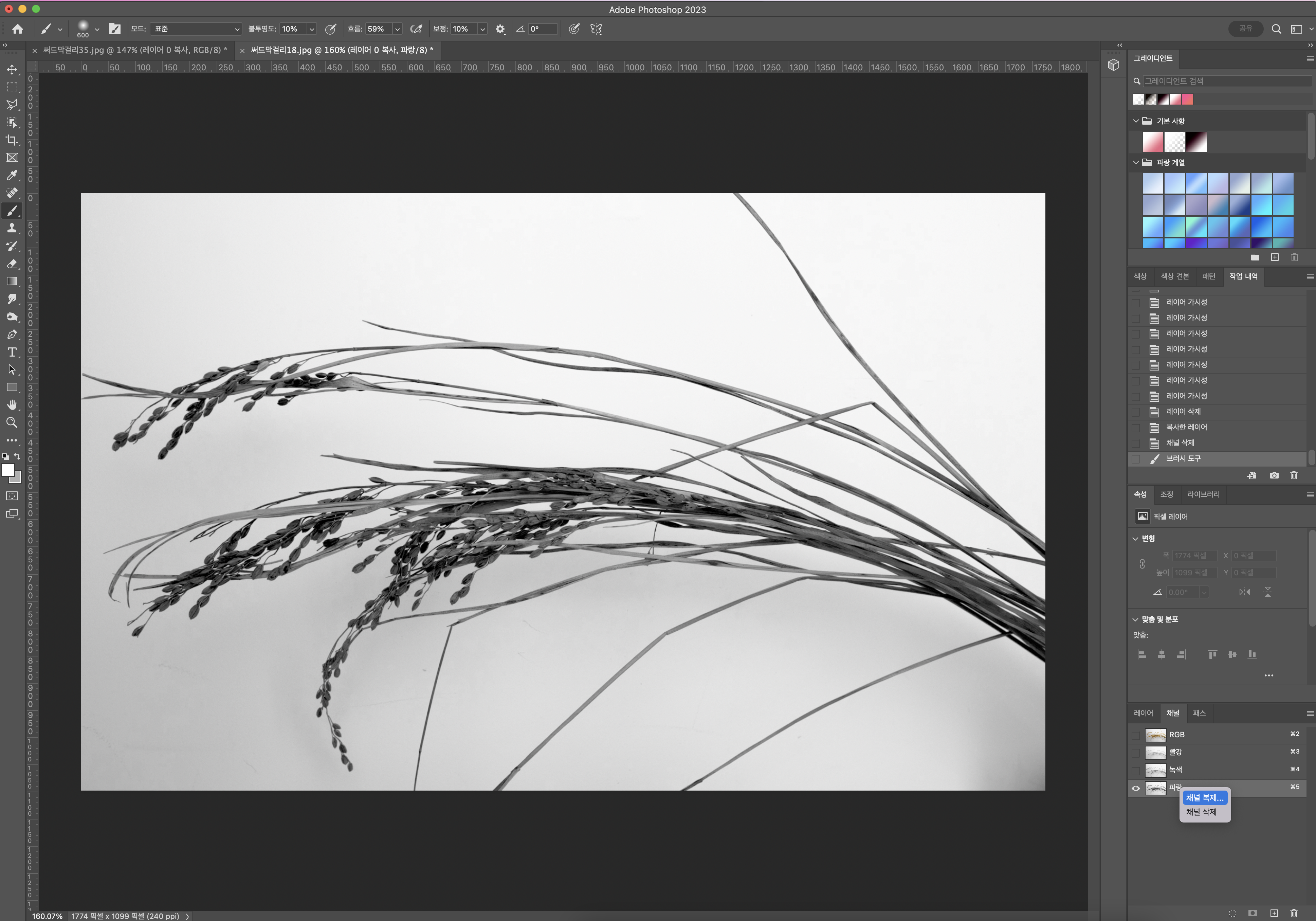Open smoothing options gear icon

tap(500, 29)
